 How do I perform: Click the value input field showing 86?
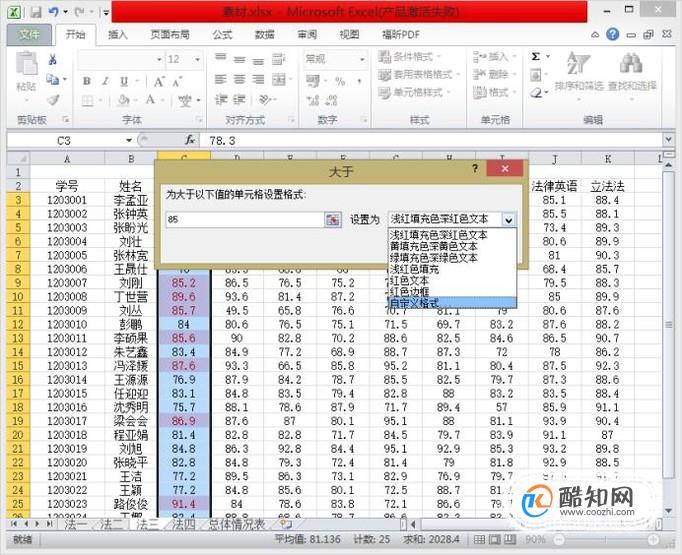245,220
